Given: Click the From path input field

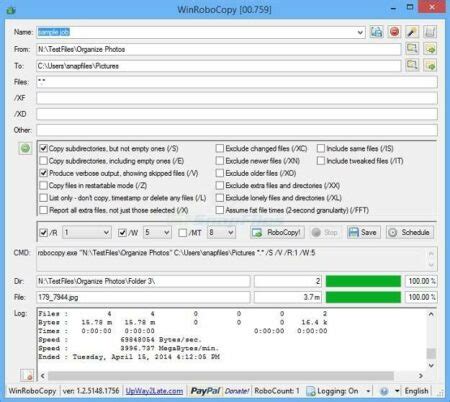Looking at the screenshot, I should click(x=219, y=49).
